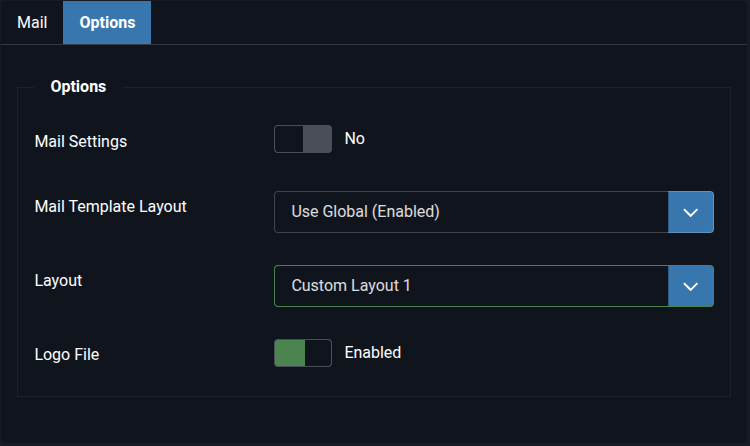Image resolution: width=750 pixels, height=446 pixels.
Task: Click the 'Enabled' text beside Logo File
Action: click(373, 352)
